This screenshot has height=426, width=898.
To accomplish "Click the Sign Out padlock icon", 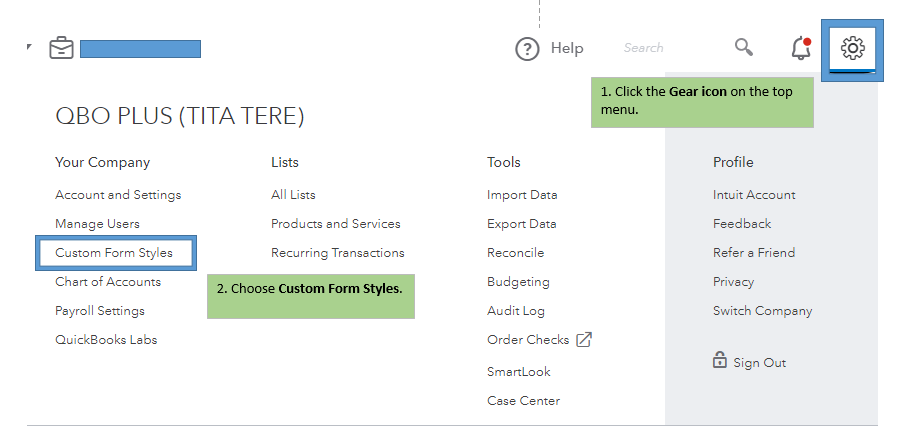I will click(x=719, y=361).
